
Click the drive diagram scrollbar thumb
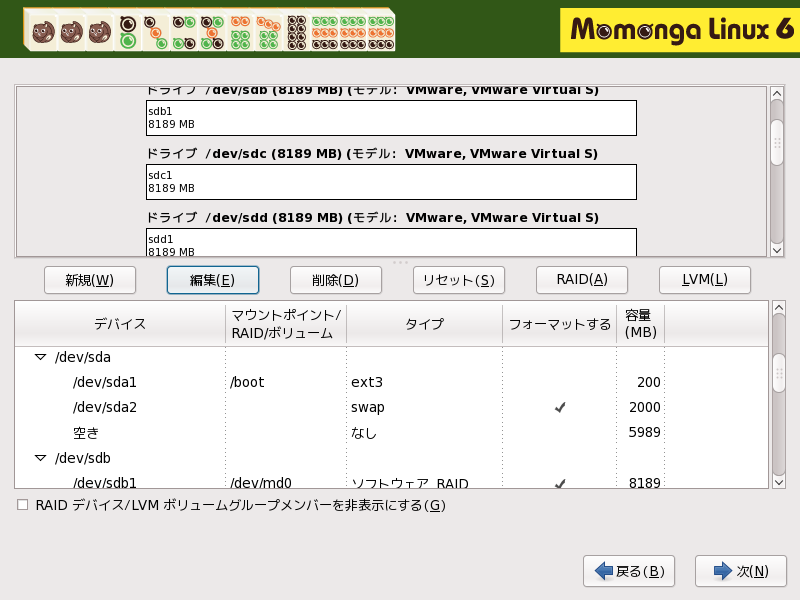coord(777,143)
